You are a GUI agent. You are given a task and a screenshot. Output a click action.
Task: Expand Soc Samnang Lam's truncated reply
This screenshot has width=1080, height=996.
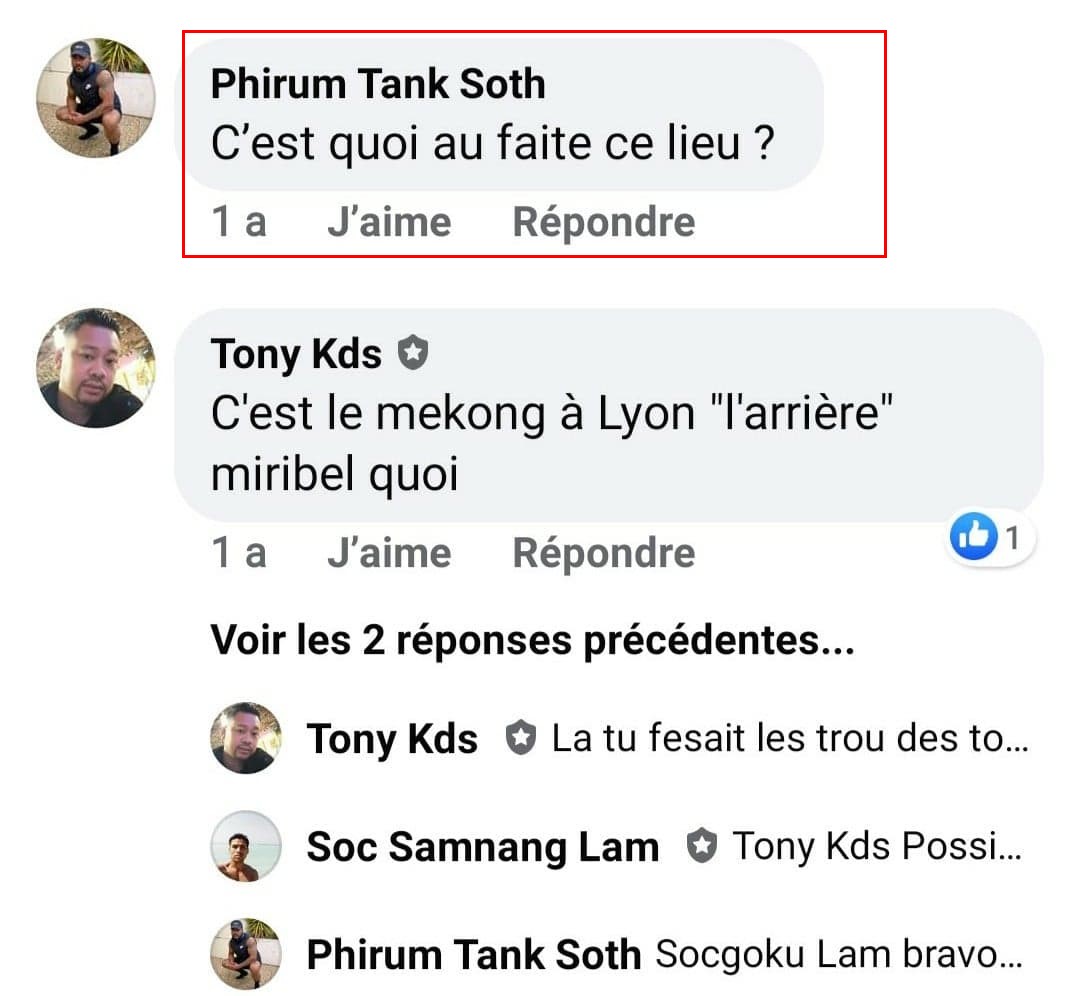[x=877, y=847]
